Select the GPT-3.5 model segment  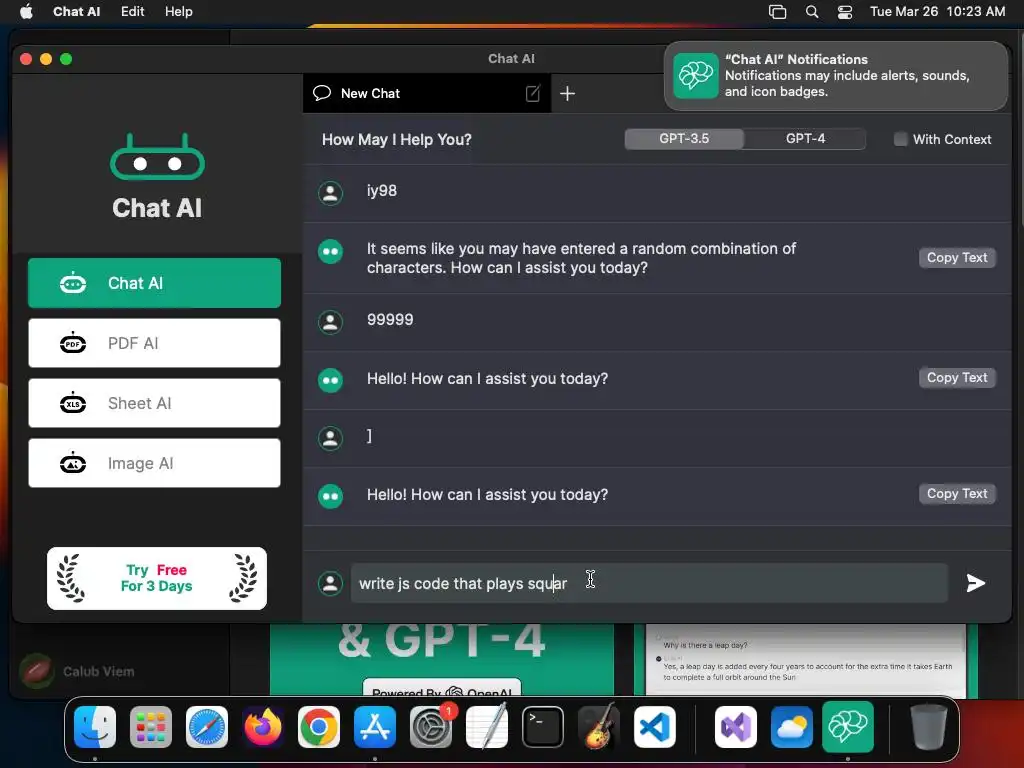pos(684,138)
